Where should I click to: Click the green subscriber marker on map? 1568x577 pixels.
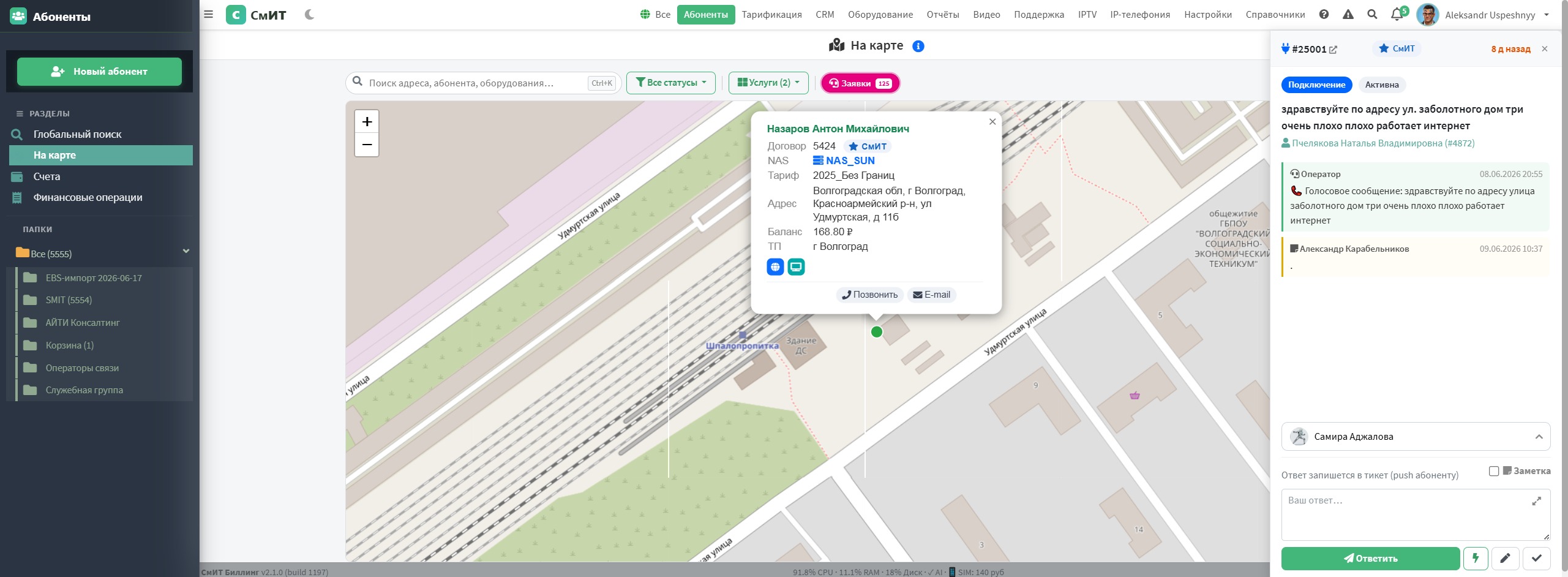877,332
